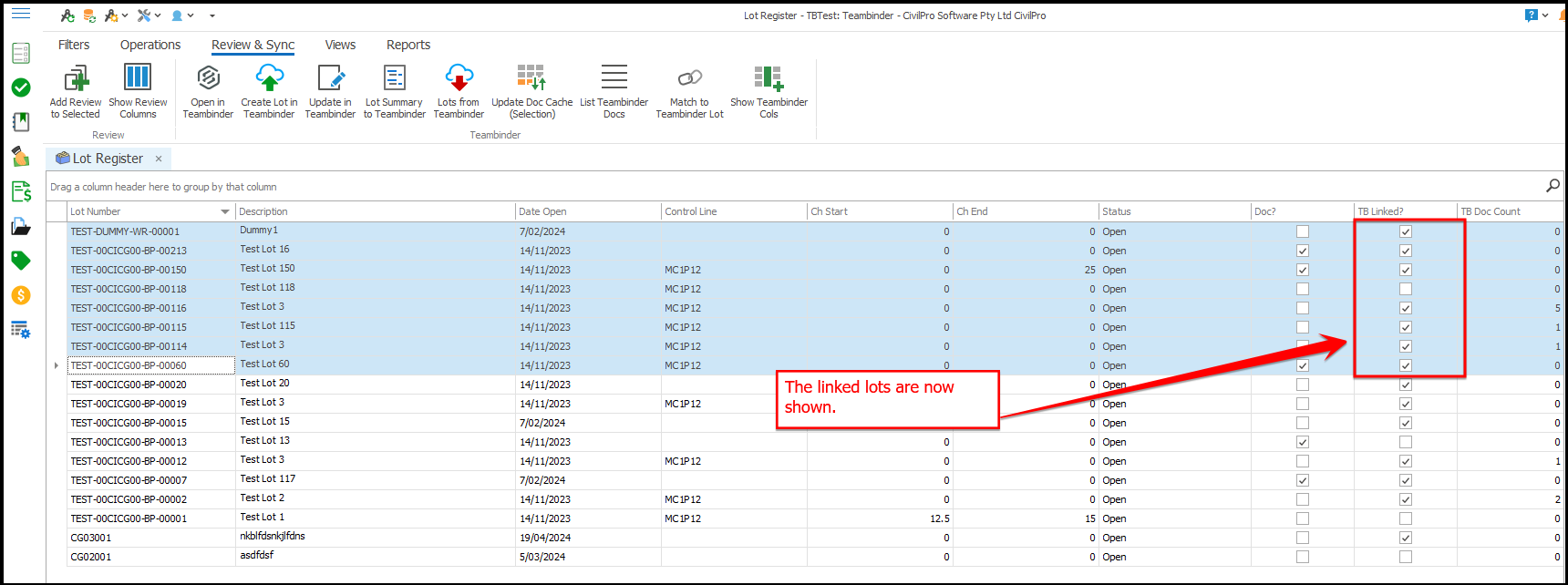Open the customize quick access toolbar arrow

tap(212, 15)
